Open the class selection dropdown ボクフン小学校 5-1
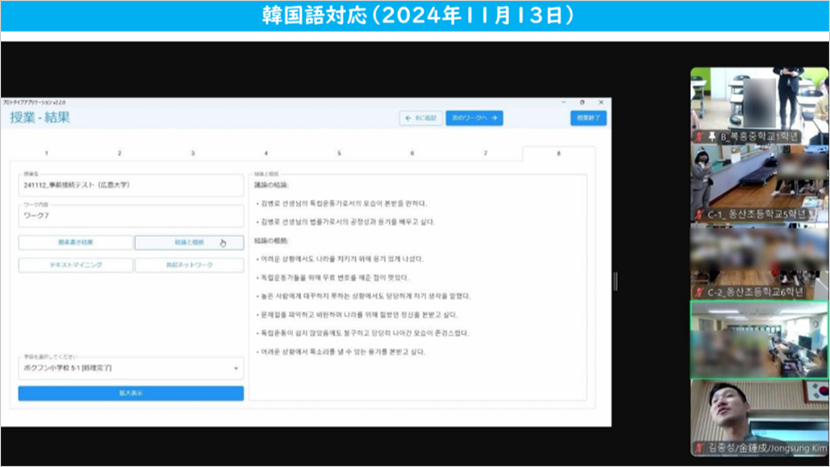 point(131,368)
